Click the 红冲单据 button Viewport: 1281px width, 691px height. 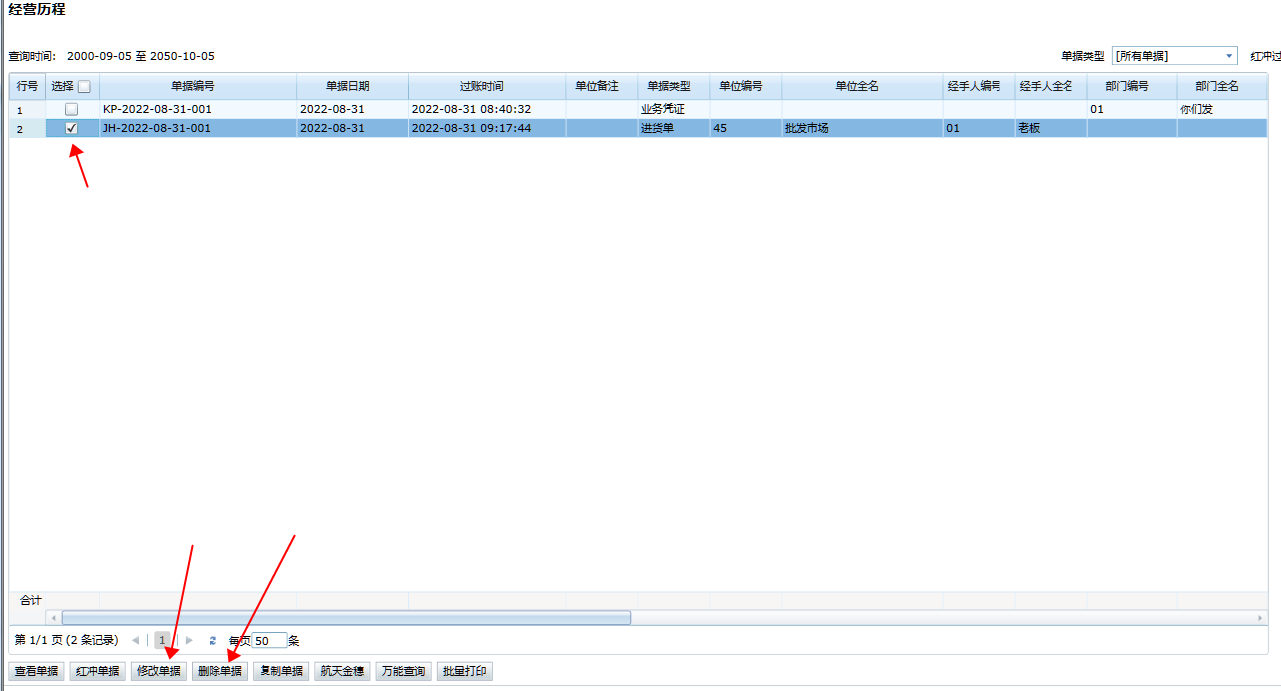(x=97, y=671)
